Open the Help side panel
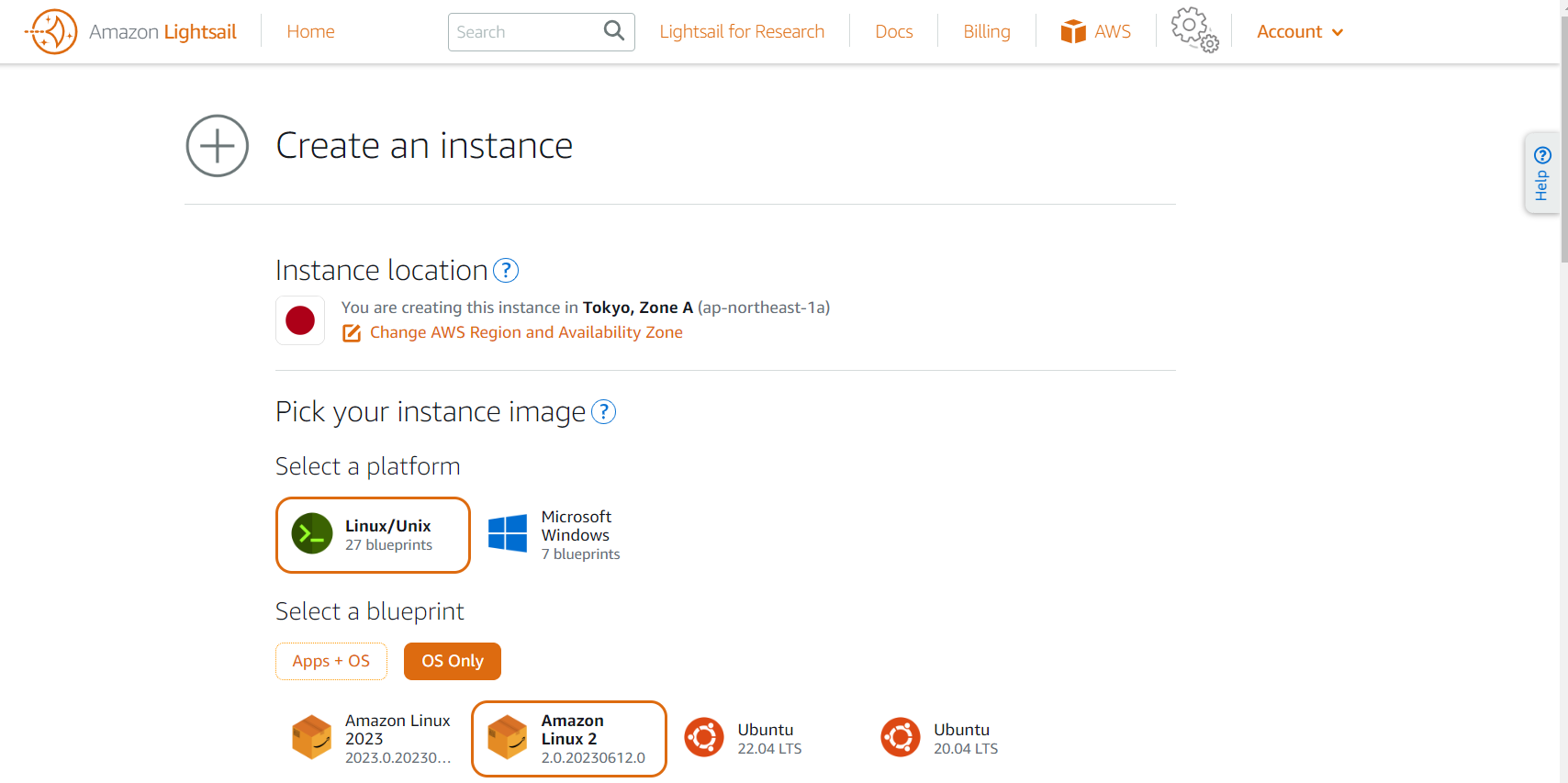 (1541, 173)
